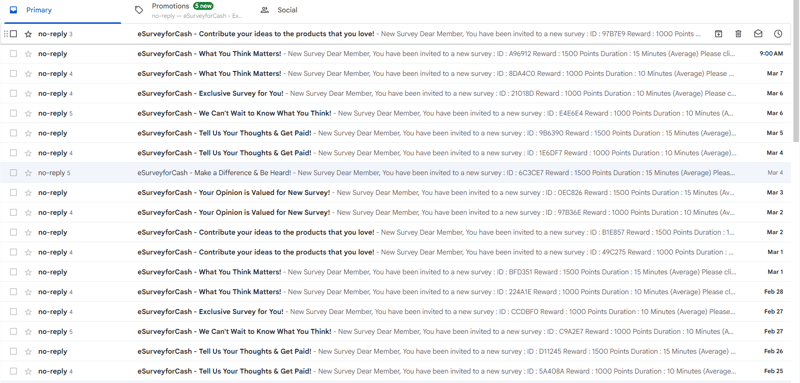Star the email with survey ID B1E857
This screenshot has width=800, height=383.
(x=28, y=232)
